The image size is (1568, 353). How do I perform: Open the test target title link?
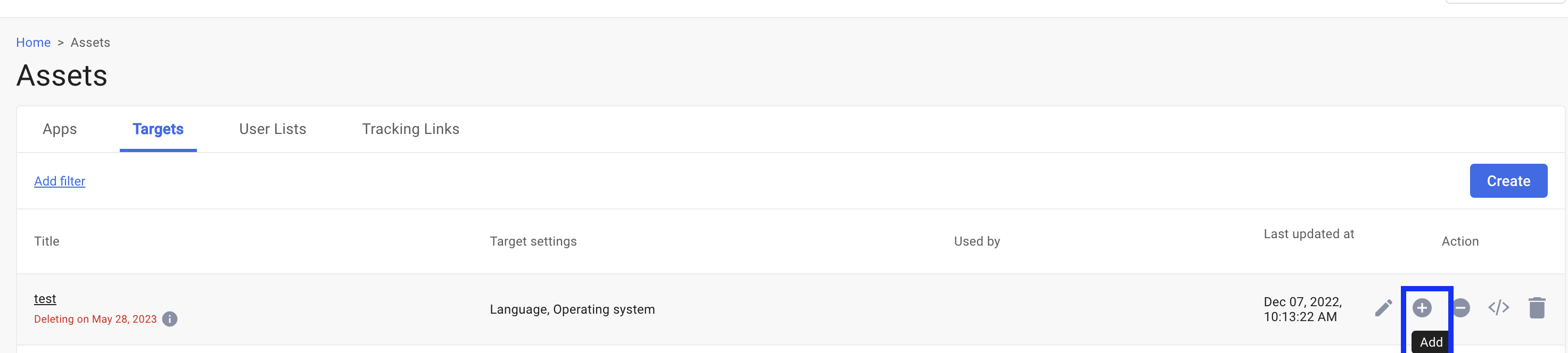click(45, 299)
